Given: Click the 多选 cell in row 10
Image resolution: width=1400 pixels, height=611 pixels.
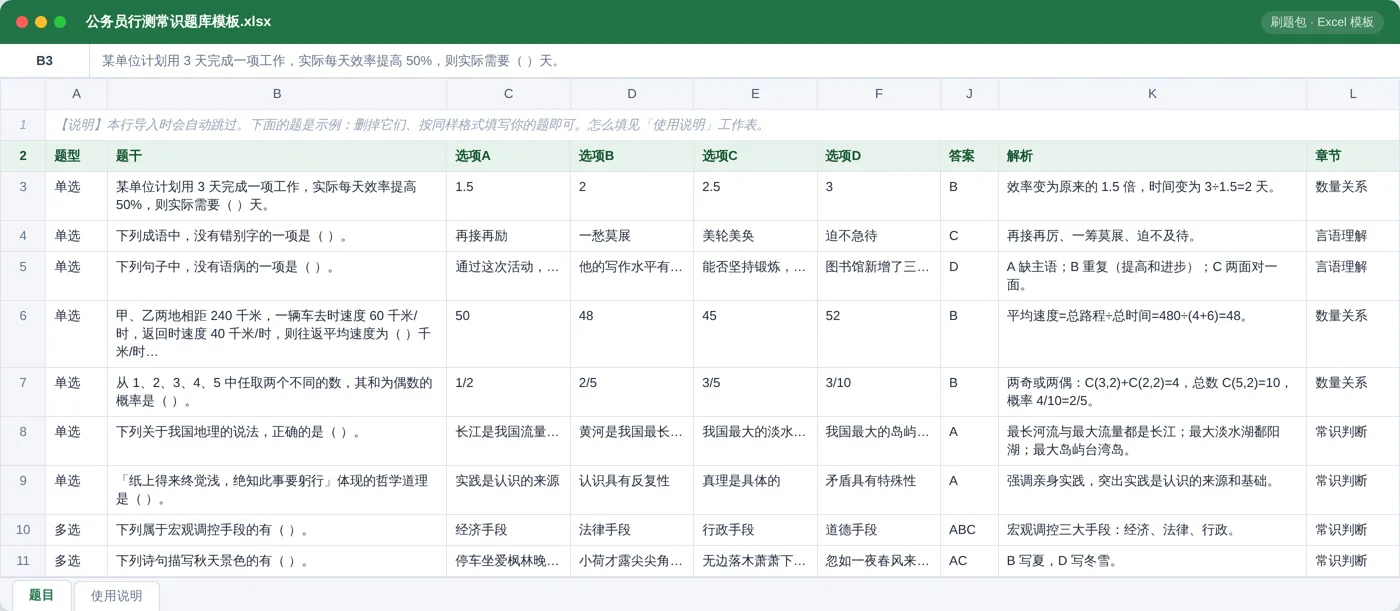Looking at the screenshot, I should coord(76,530).
